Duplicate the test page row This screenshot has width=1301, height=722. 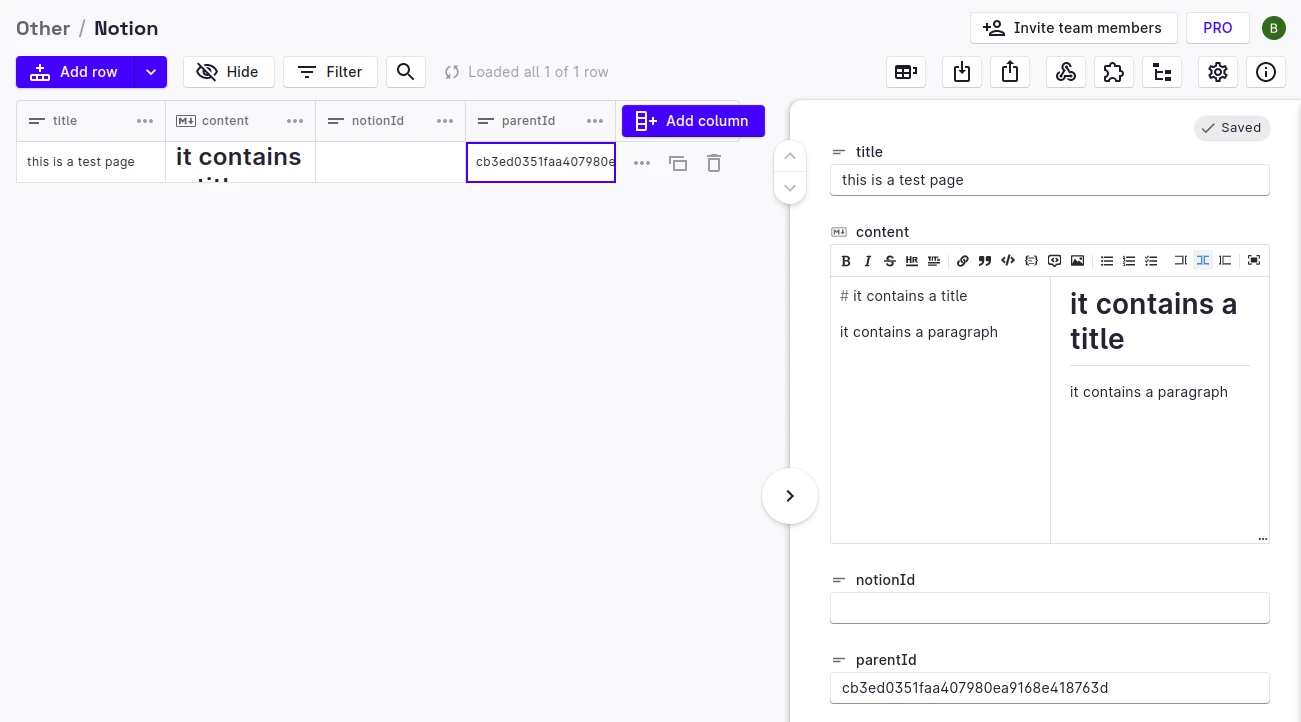click(678, 163)
